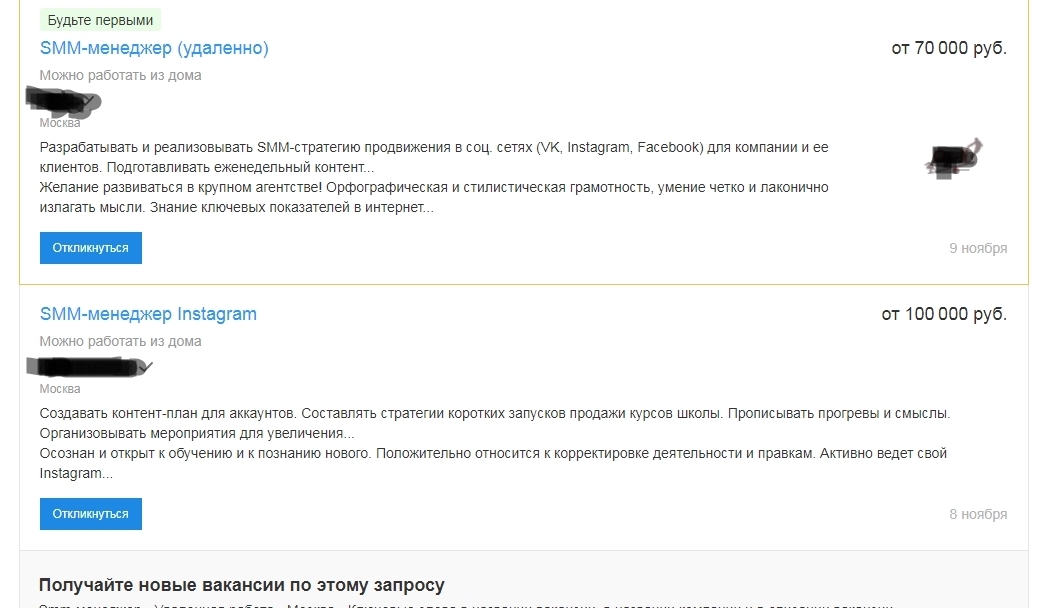
Task: Click the "от 100 000 руб." salary
Action: pyautogui.click(x=944, y=314)
